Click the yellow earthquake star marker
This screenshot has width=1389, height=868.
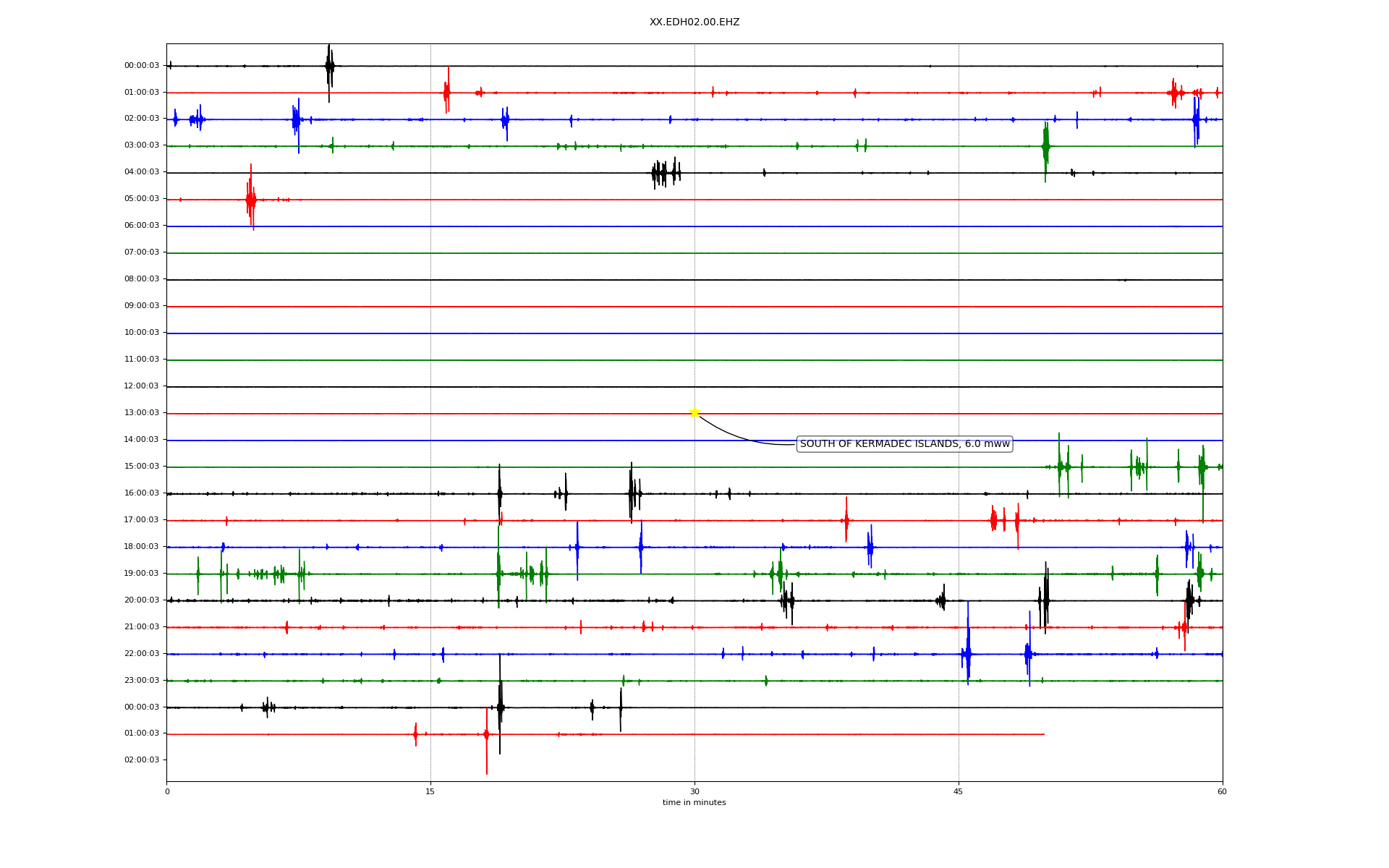(694, 412)
